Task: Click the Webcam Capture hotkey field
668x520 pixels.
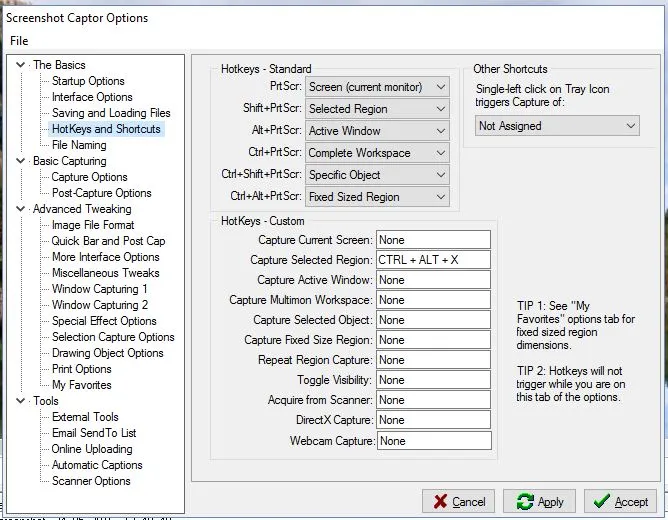Action: [x=434, y=441]
